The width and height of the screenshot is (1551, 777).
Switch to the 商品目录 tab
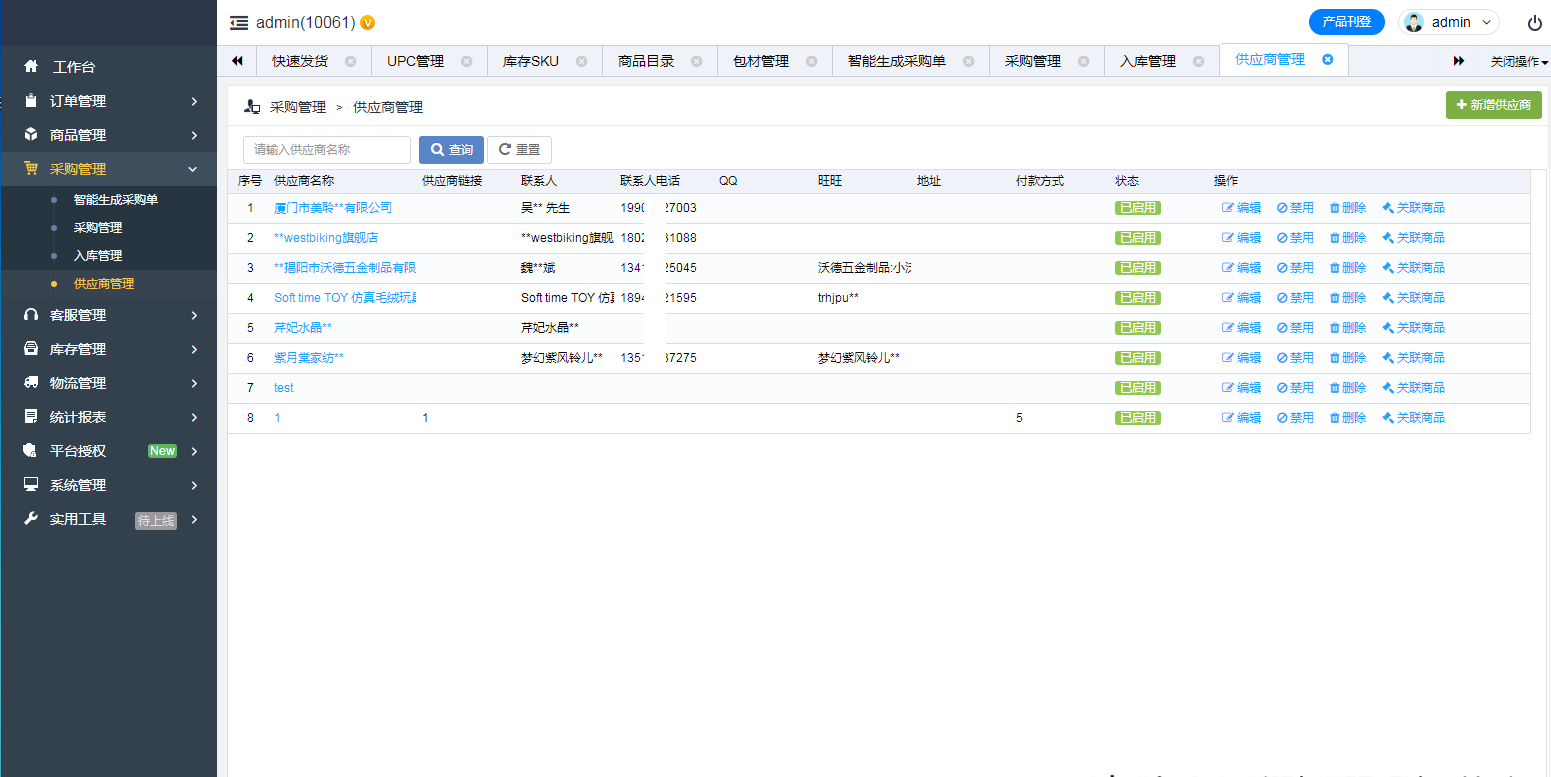(x=646, y=61)
